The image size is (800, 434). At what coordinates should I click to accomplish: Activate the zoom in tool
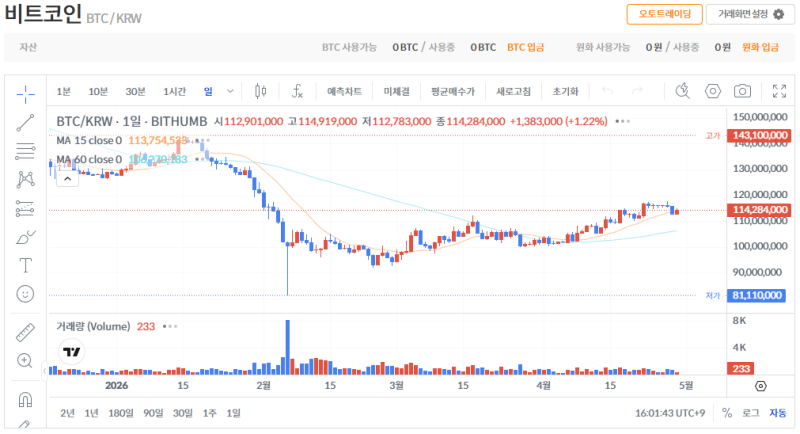coord(26,361)
